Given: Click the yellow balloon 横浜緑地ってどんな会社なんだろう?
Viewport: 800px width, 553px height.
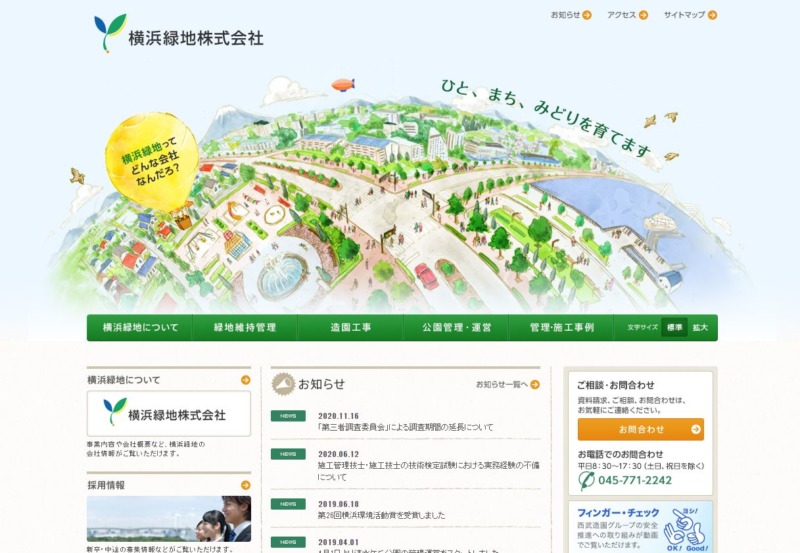Looking at the screenshot, I should (152, 162).
